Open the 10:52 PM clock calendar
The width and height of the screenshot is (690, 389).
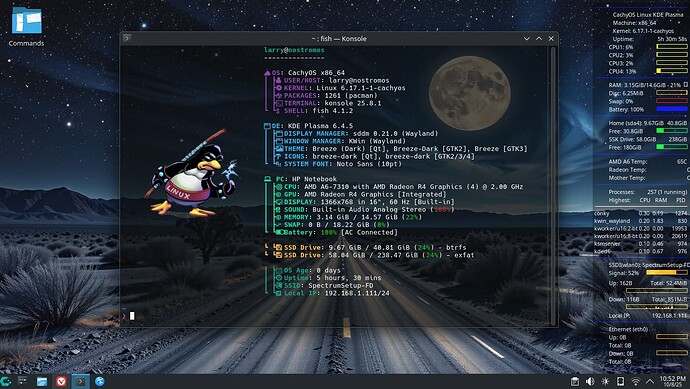tap(673, 382)
